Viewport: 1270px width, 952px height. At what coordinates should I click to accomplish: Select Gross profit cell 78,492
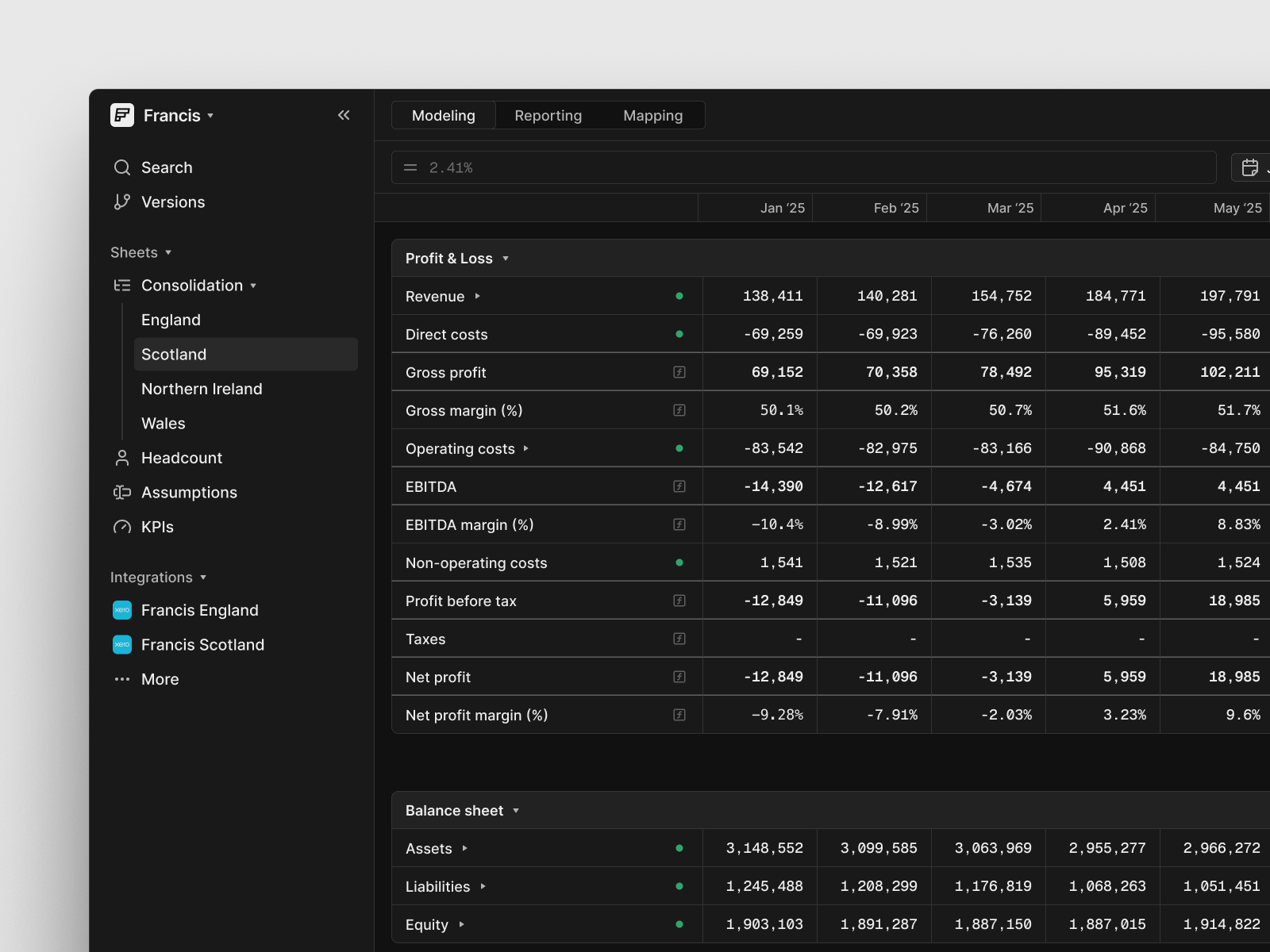coord(988,372)
